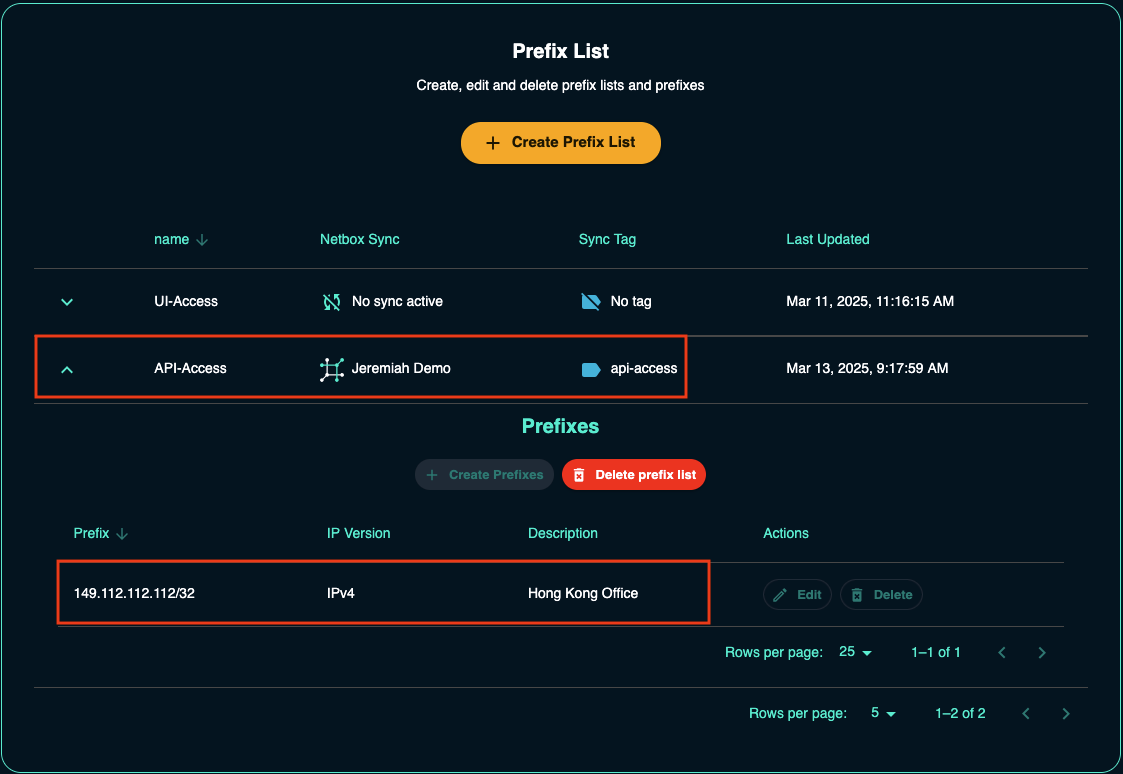Collapse the API-Access row

coord(67,369)
